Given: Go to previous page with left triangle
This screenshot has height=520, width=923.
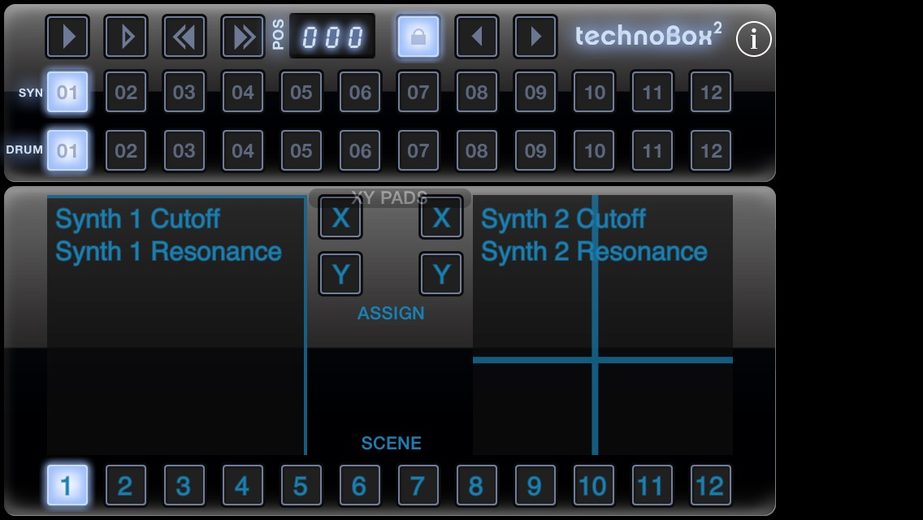Looking at the screenshot, I should click(x=476, y=37).
